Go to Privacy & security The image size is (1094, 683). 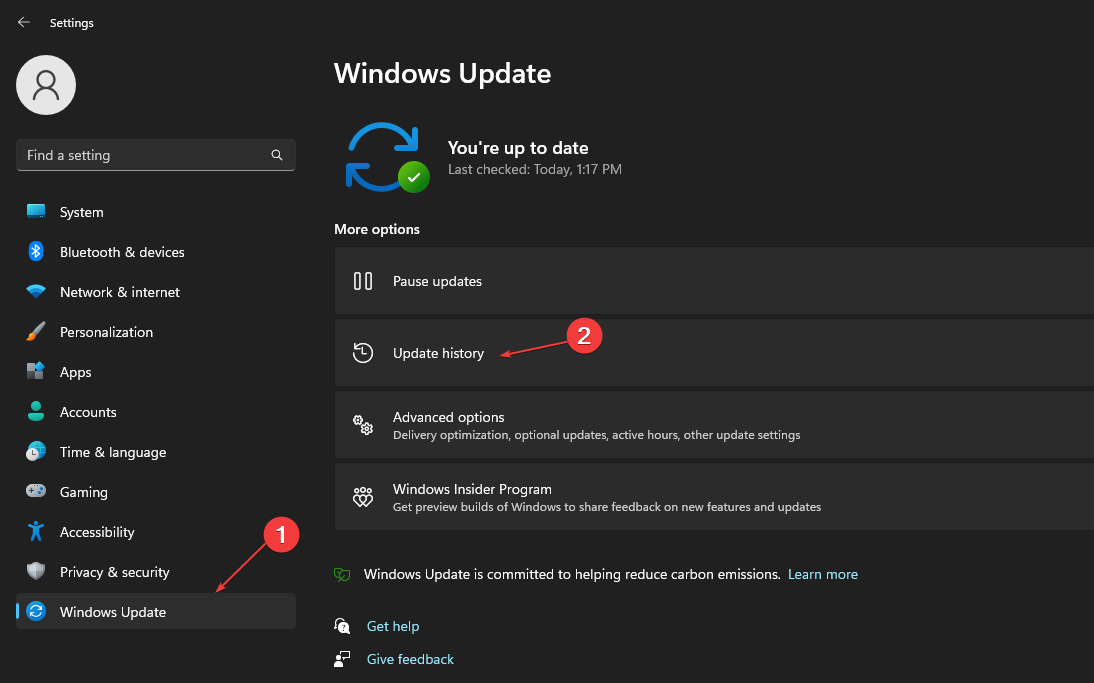pos(156,572)
